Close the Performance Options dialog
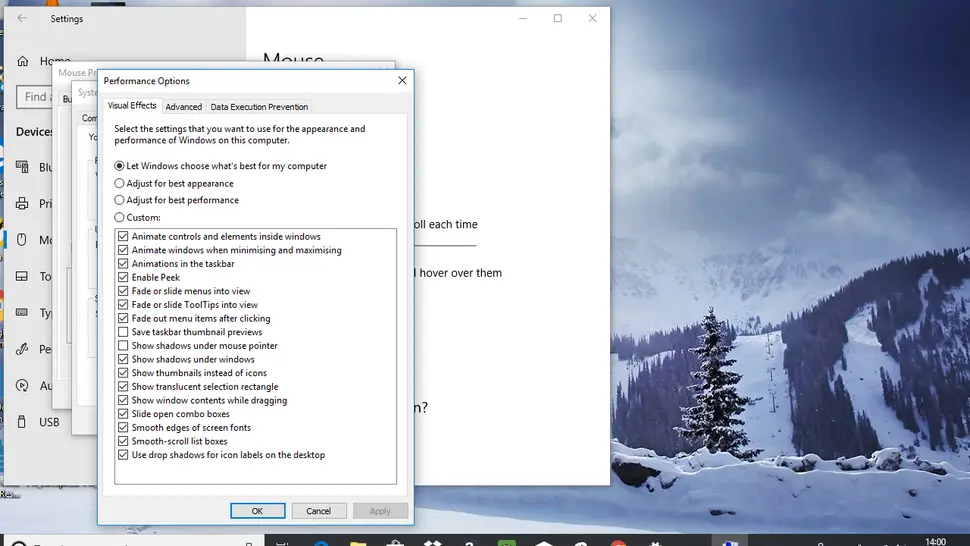The height and width of the screenshot is (546, 970). 402,80
